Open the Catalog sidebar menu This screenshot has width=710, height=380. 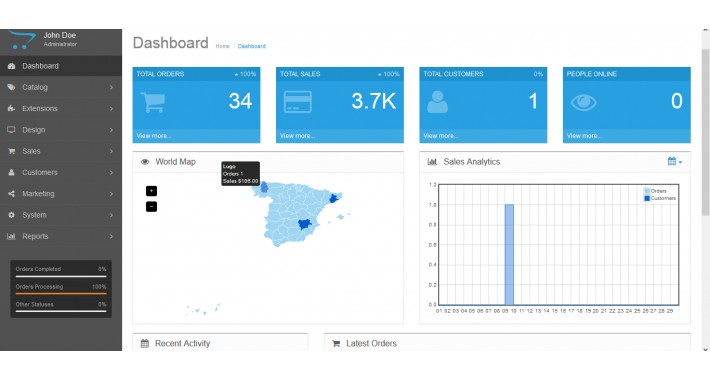(x=61, y=87)
